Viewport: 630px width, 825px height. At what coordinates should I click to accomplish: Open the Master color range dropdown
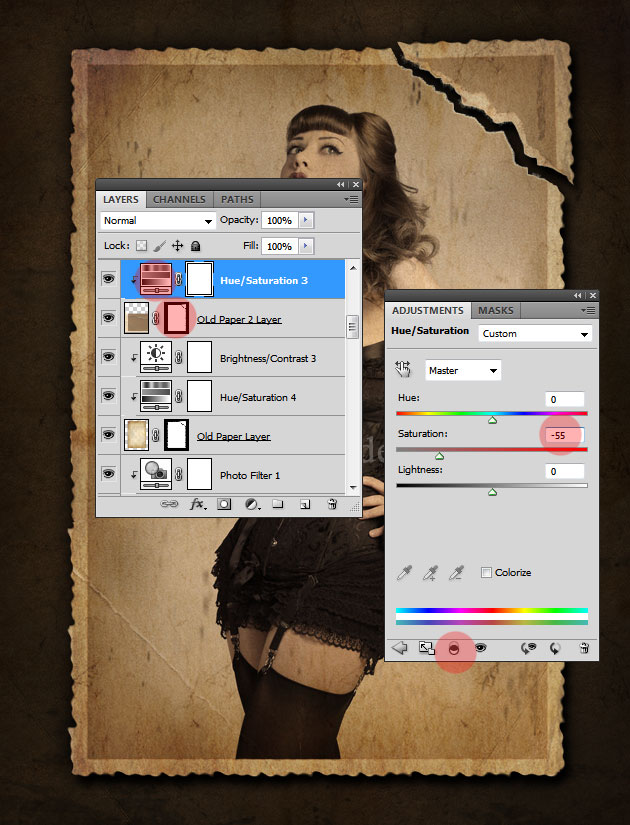[463, 370]
